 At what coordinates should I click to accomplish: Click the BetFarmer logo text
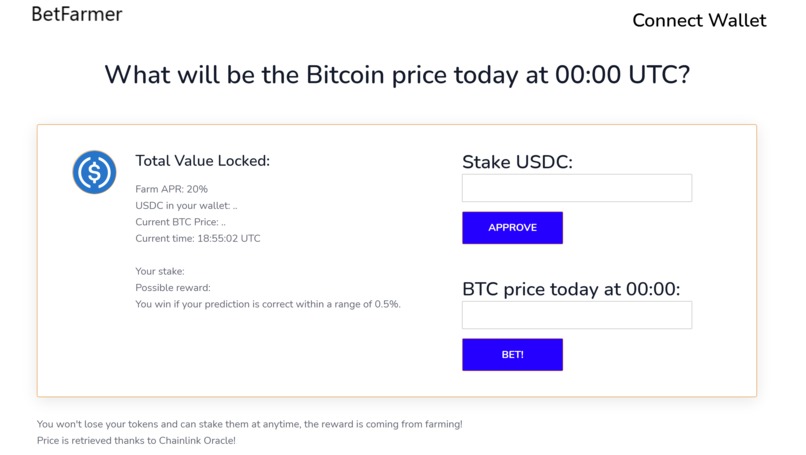[77, 14]
